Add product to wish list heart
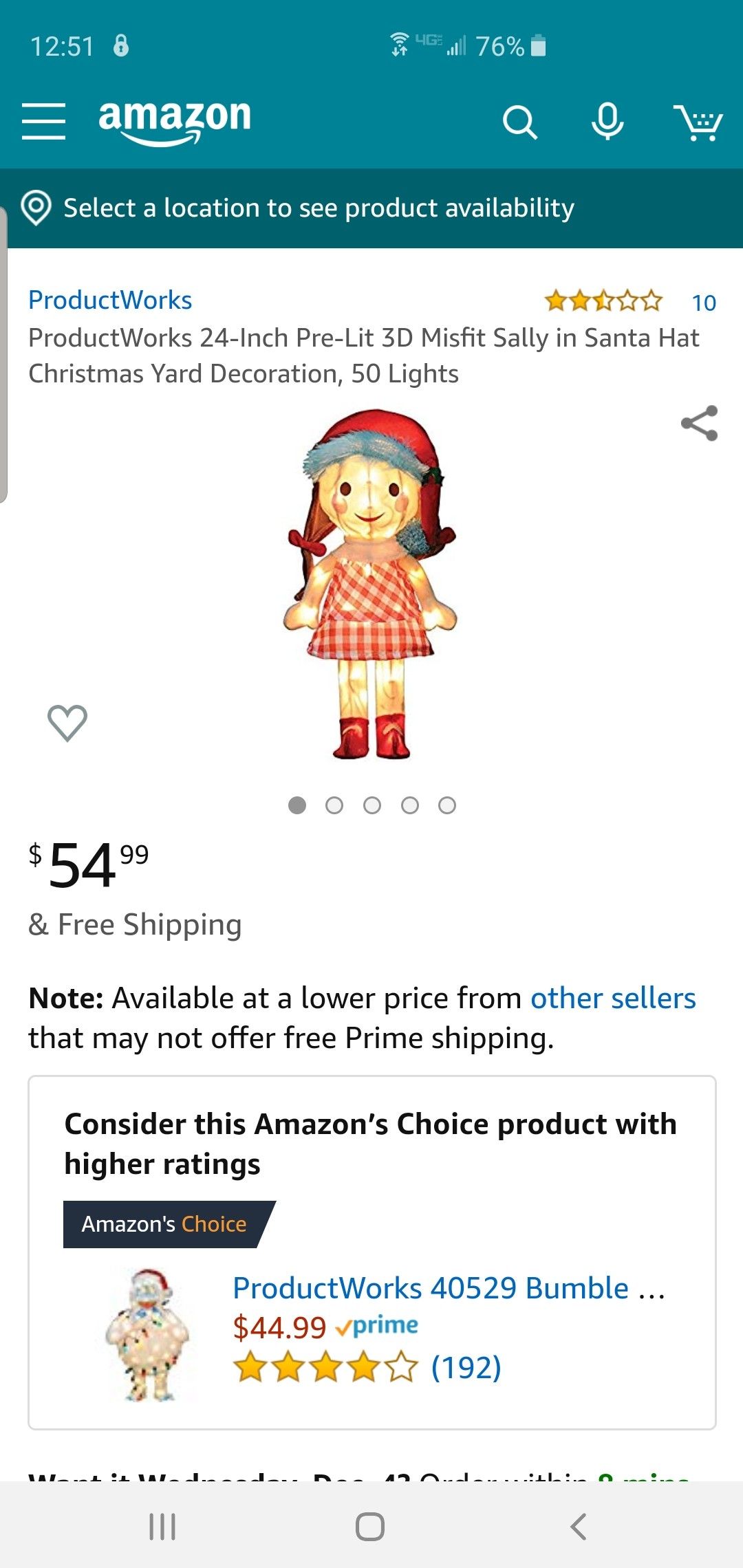Image resolution: width=743 pixels, height=1568 pixels. coord(67,723)
